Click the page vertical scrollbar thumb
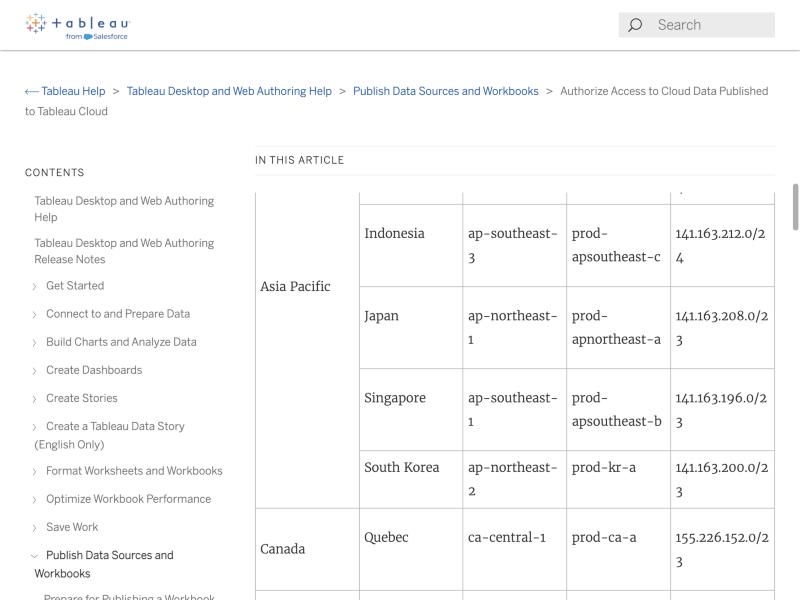Image resolution: width=800 pixels, height=600 pixels. point(795,207)
